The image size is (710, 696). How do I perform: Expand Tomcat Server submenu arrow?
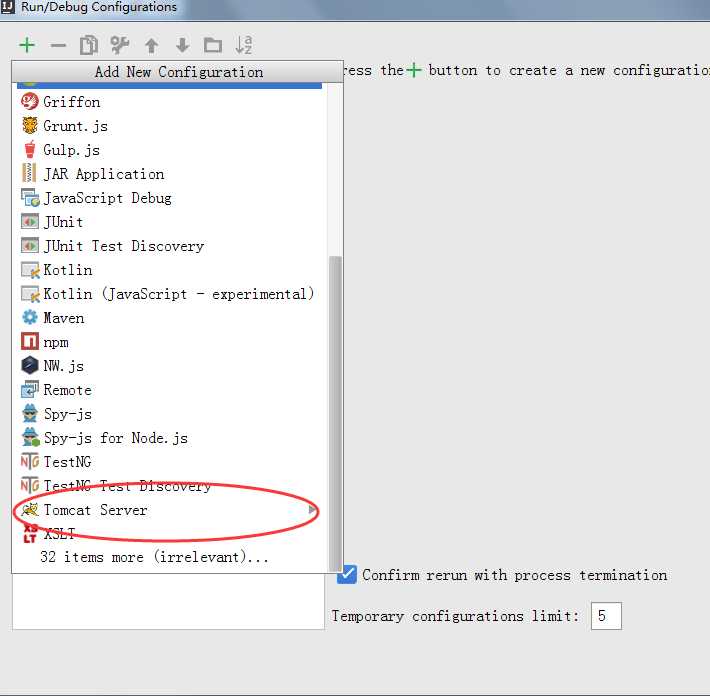pos(312,510)
